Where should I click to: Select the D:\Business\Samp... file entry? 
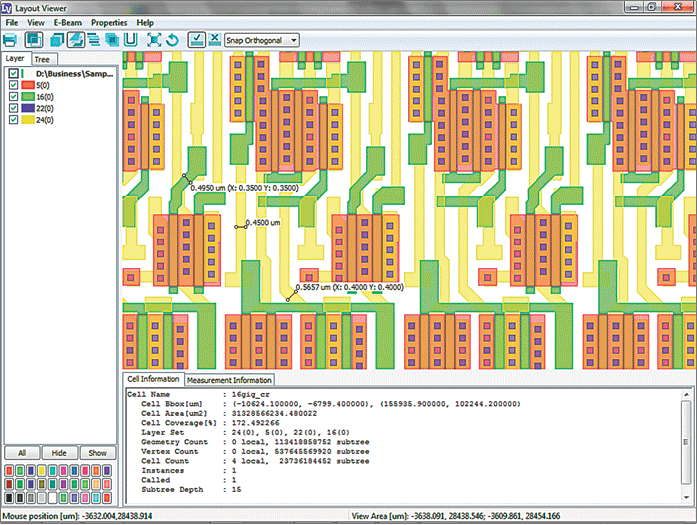point(74,73)
